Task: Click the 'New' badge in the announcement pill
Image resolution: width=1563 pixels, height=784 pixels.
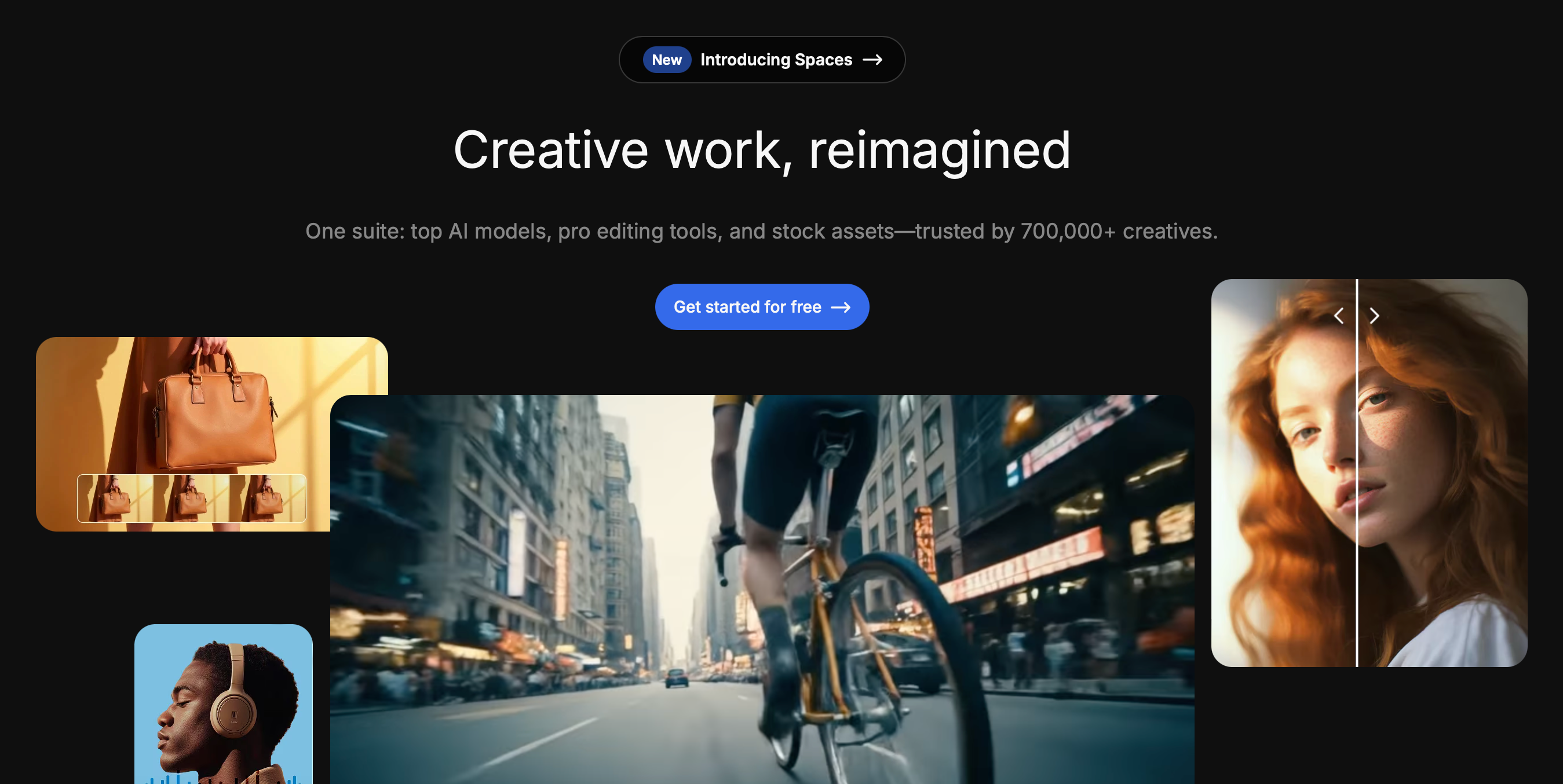Action: (x=666, y=60)
